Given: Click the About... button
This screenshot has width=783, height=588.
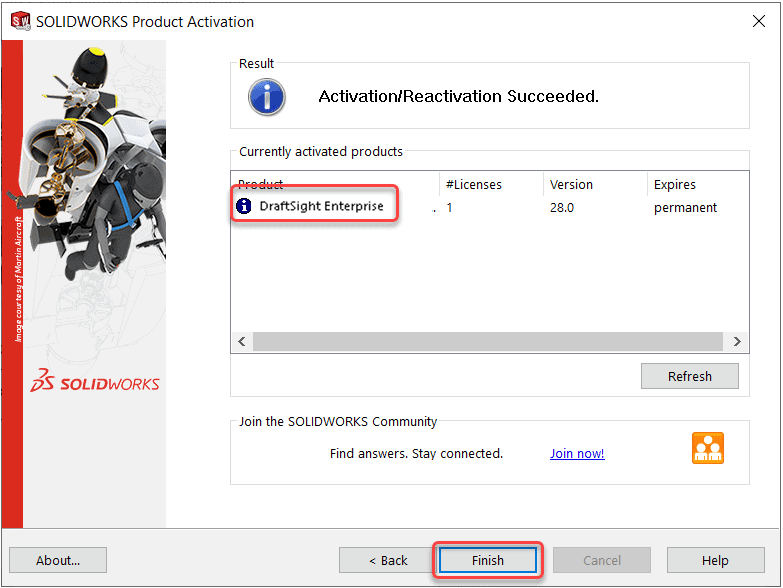Looking at the screenshot, I should click(58, 560).
